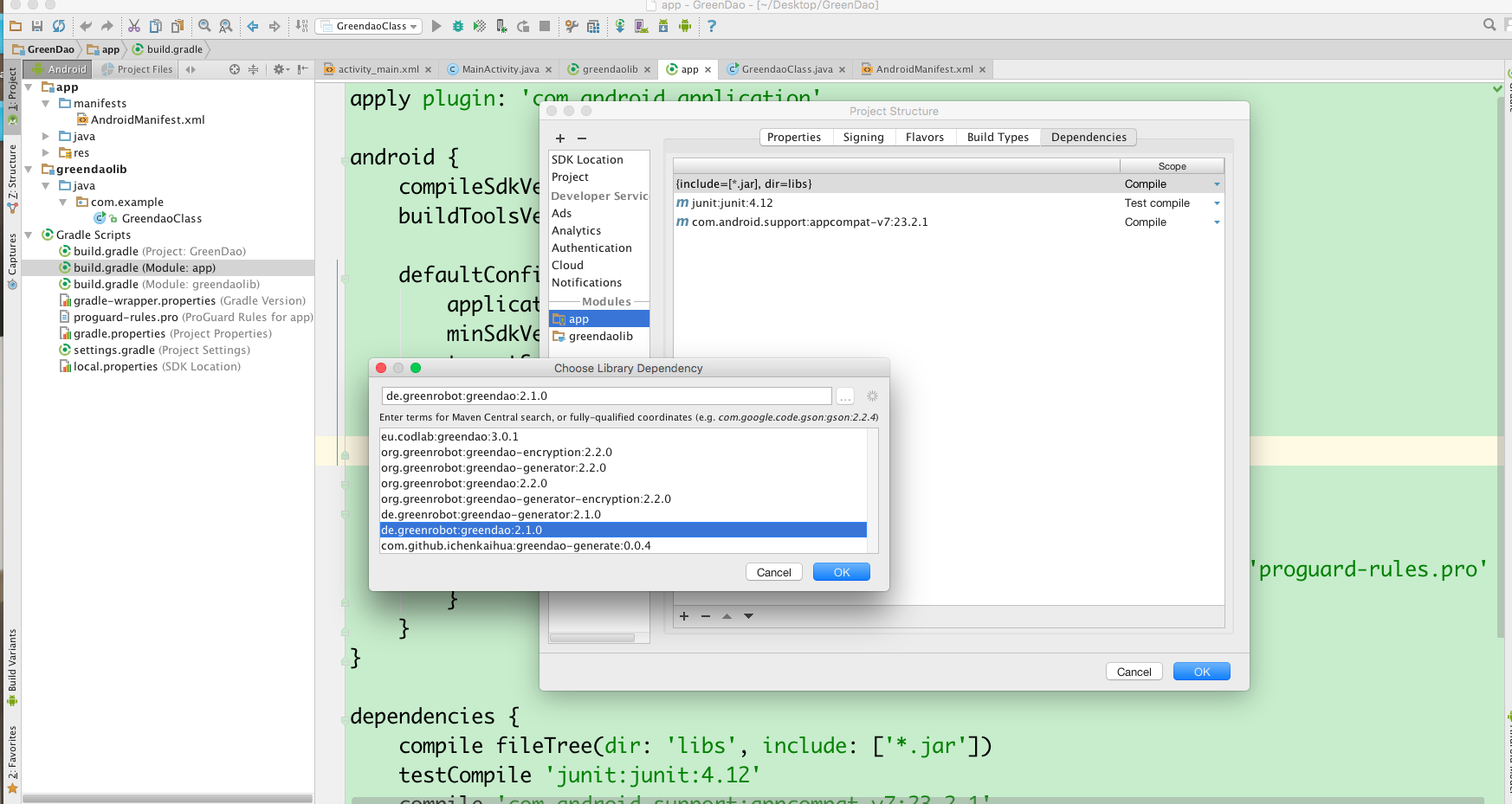This screenshot has height=804, width=1512.
Task: Click the Replace icon in toolbar
Action: point(226,26)
